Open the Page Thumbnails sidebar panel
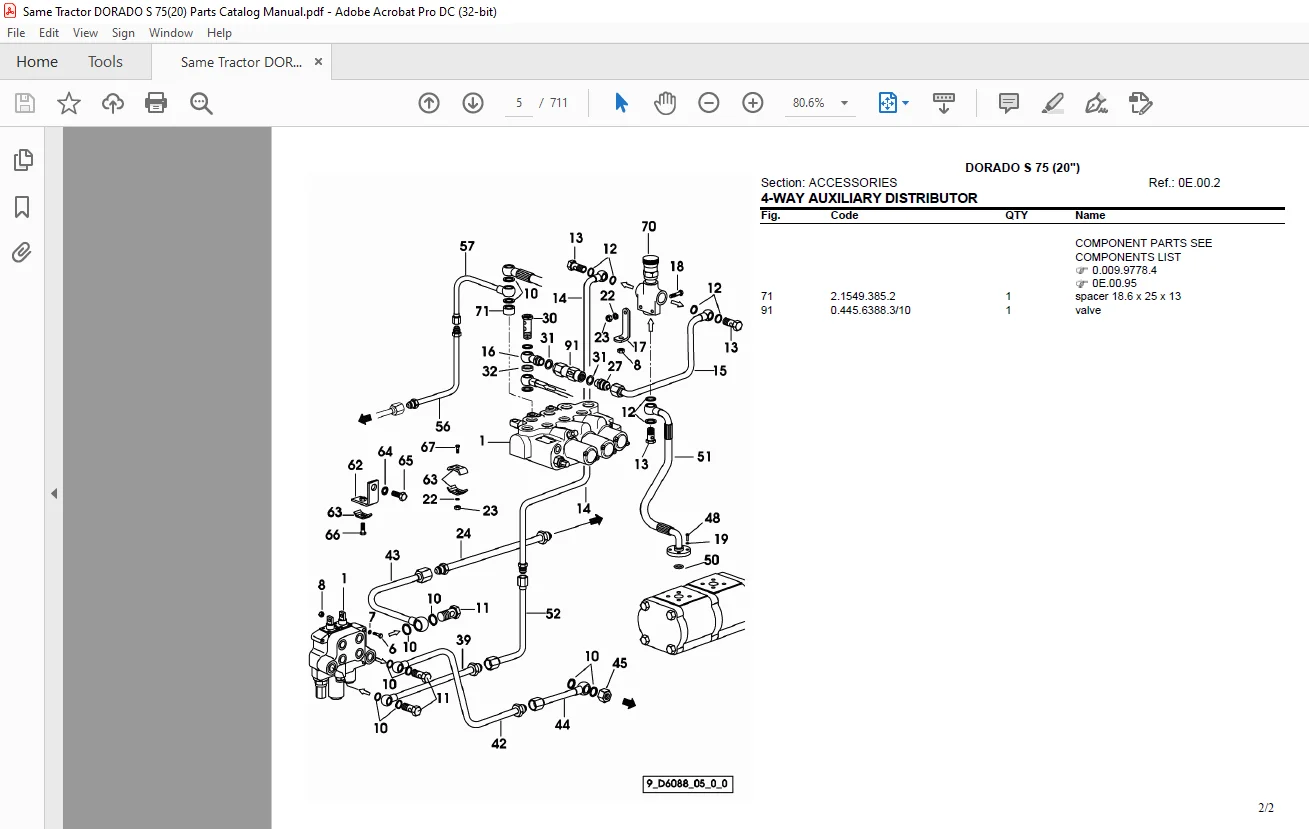The height and width of the screenshot is (829, 1309). (22, 160)
